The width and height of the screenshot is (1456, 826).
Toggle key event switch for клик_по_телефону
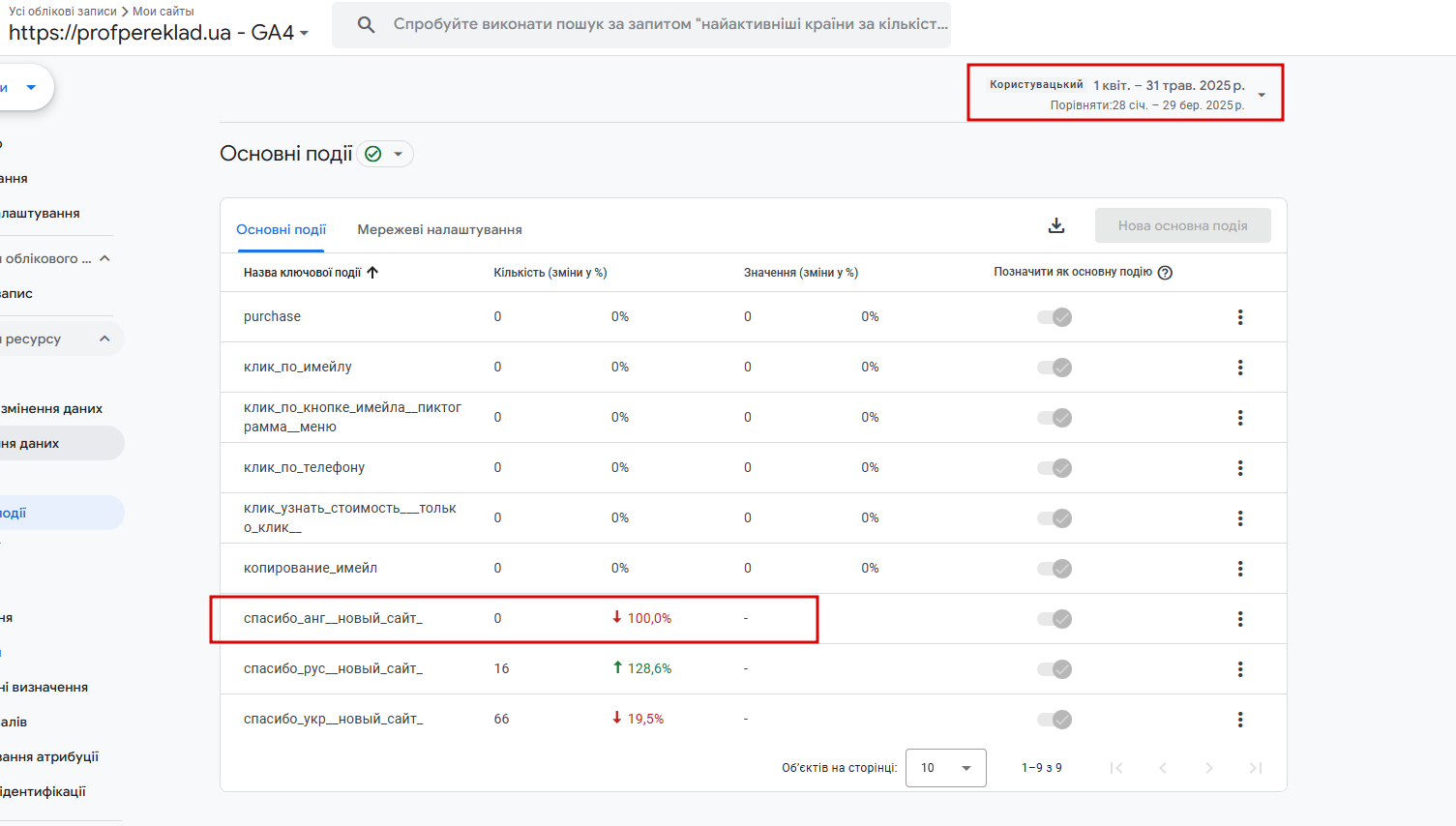pyautogui.click(x=1055, y=468)
